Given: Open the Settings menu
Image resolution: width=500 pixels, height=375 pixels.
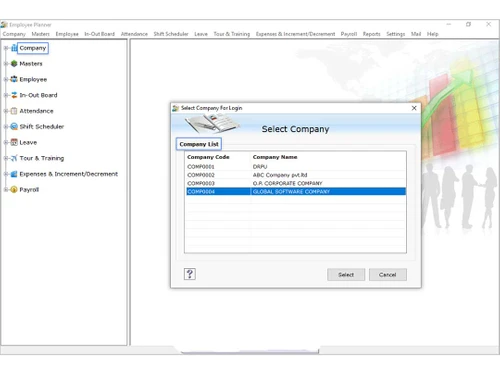Looking at the screenshot, I should pyautogui.click(x=396, y=34).
